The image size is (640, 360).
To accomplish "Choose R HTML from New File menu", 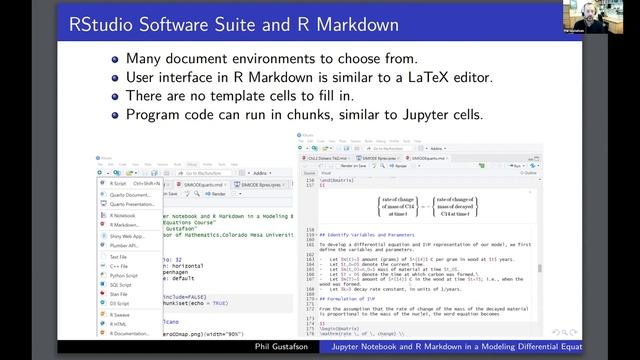I will coord(130,324).
